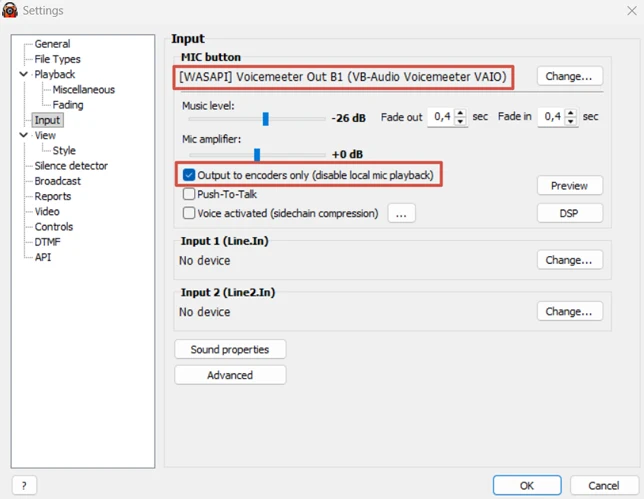Viewport: 644px width, 499px height.
Task: Open the Broadcast settings page
Action: coord(58,181)
